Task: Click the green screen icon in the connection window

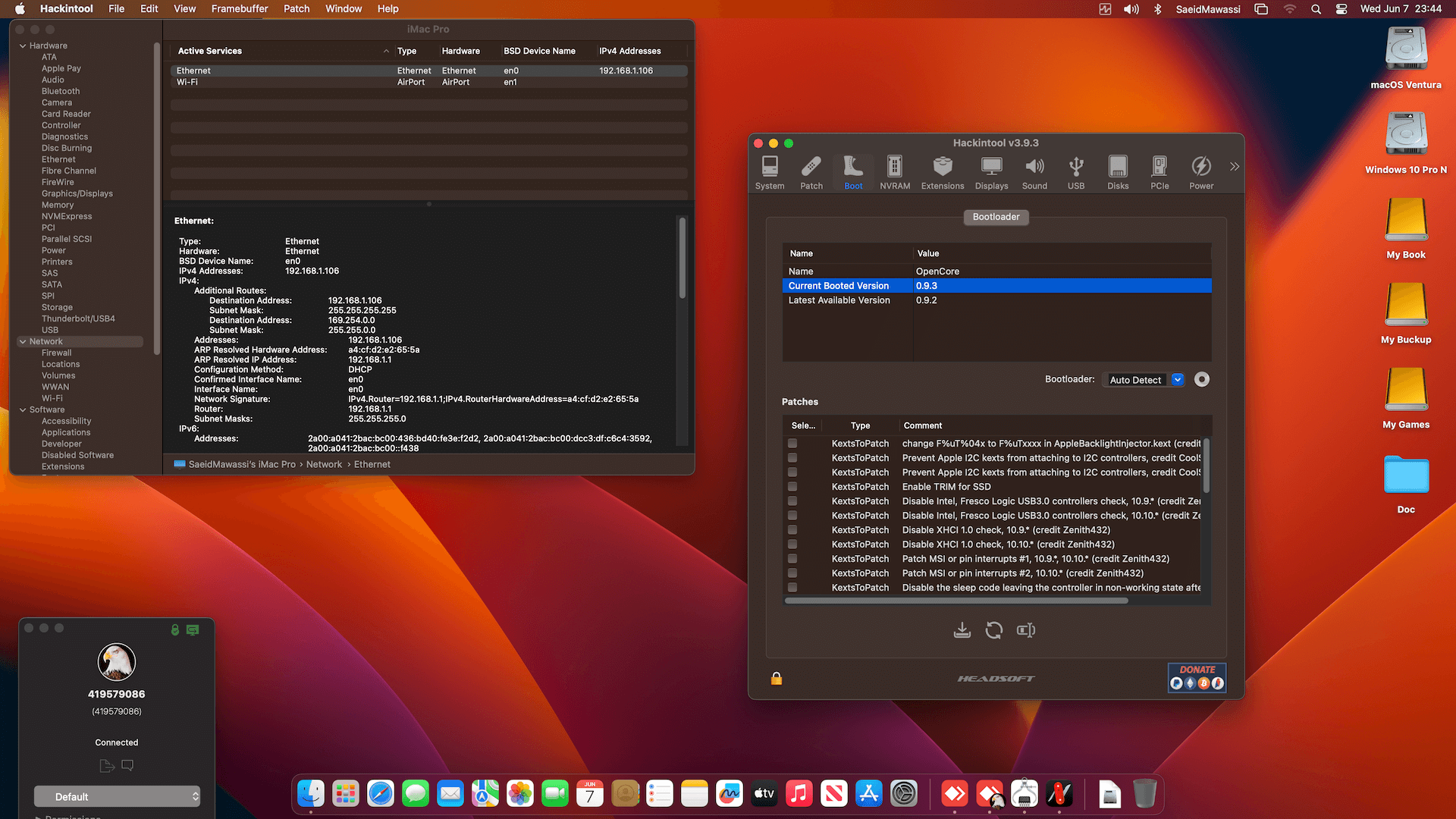Action: coord(193,629)
